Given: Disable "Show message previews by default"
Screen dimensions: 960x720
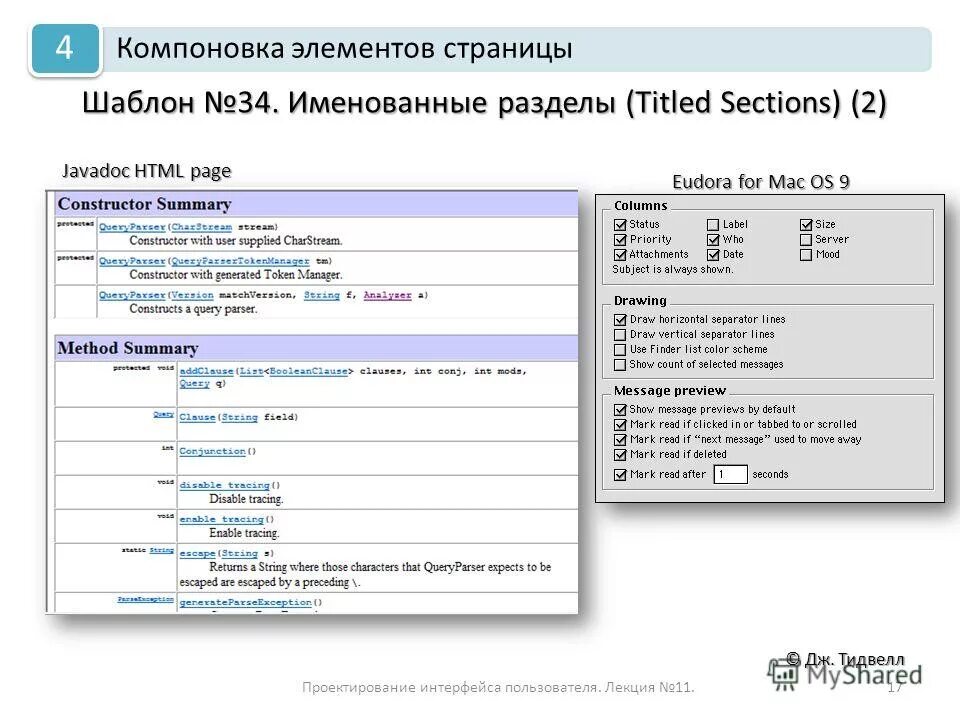Looking at the screenshot, I should click(x=619, y=409).
